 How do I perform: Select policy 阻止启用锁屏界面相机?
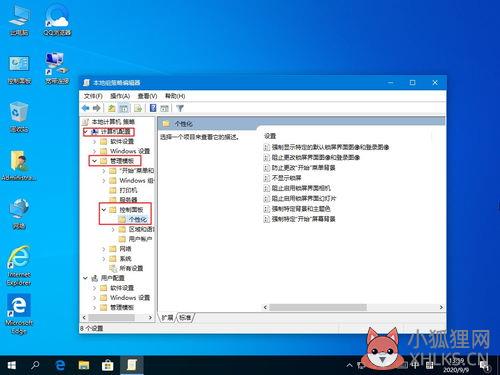[x=297, y=188]
